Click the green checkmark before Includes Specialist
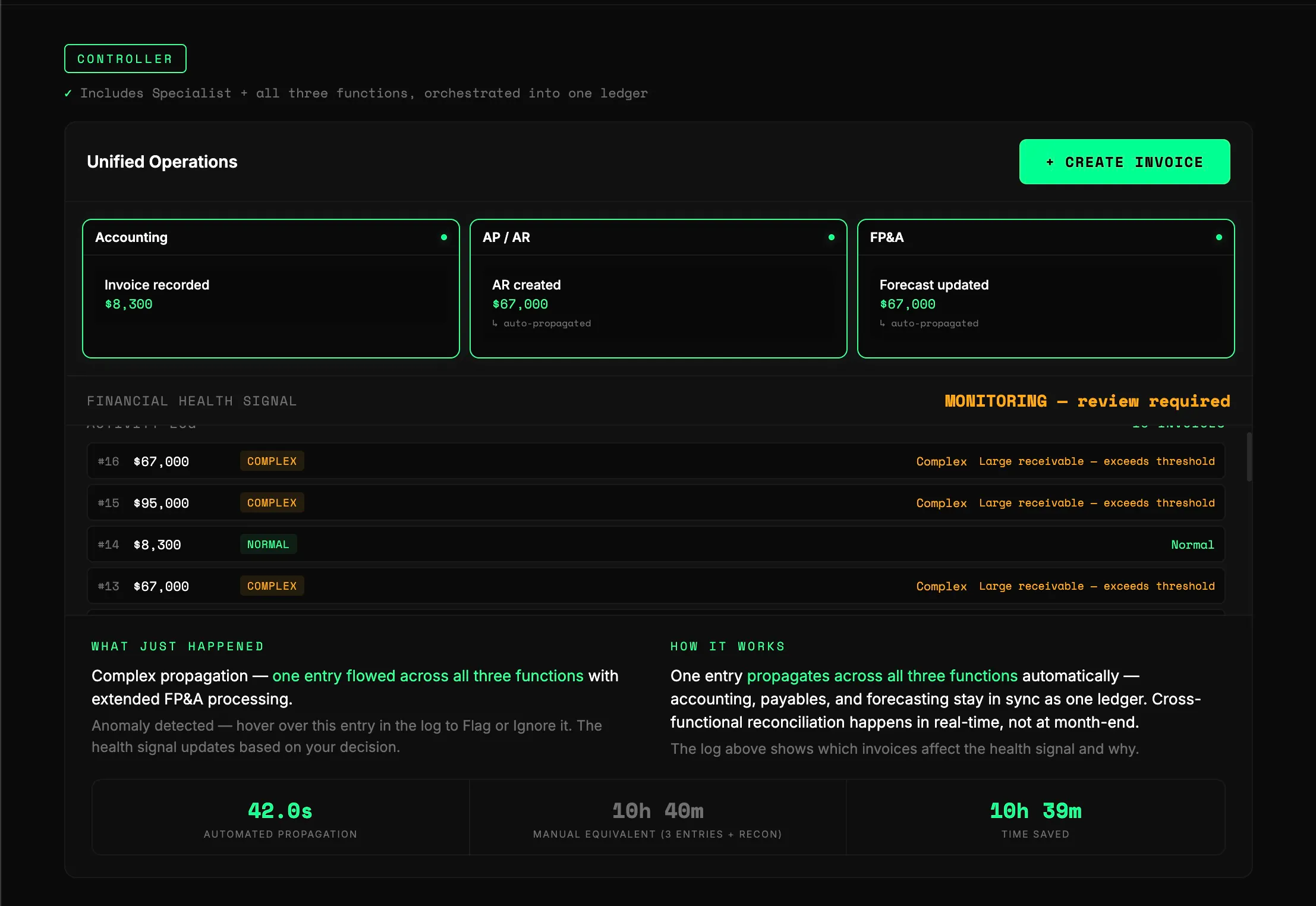This screenshot has width=1316, height=906. [x=68, y=93]
